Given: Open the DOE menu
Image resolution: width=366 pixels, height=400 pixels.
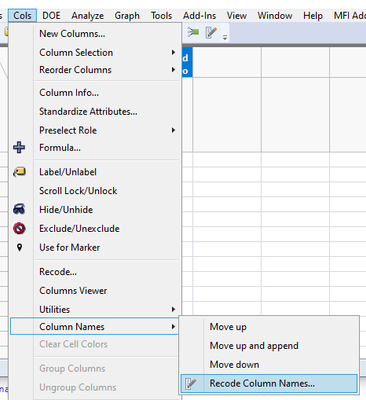Looking at the screenshot, I should coord(51,15).
